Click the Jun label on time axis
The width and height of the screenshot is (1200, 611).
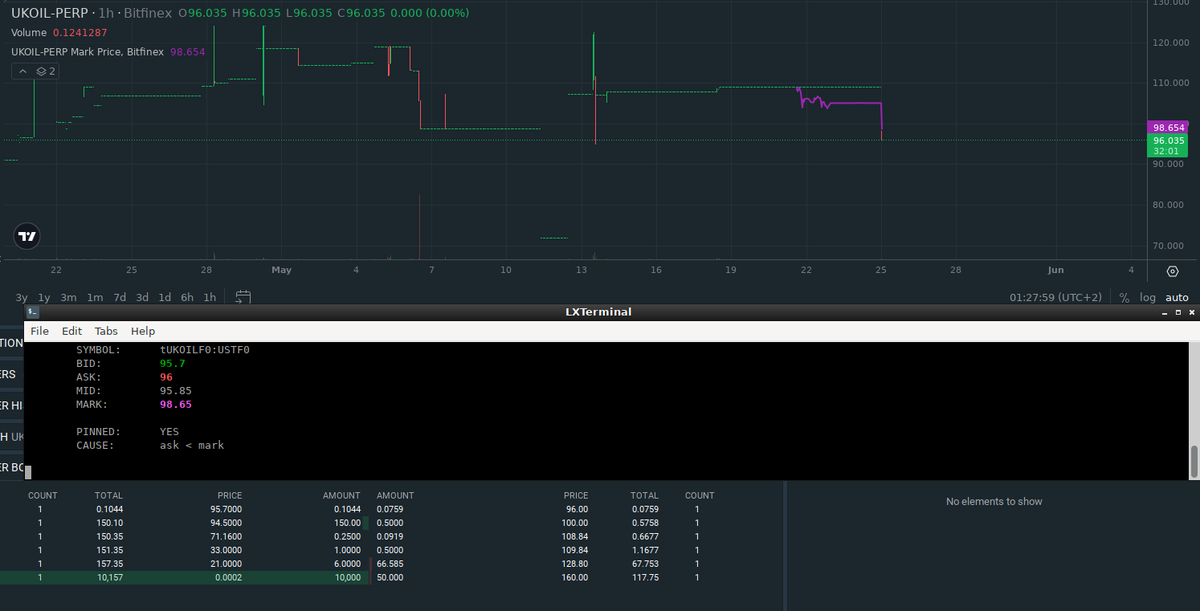pos(1056,270)
